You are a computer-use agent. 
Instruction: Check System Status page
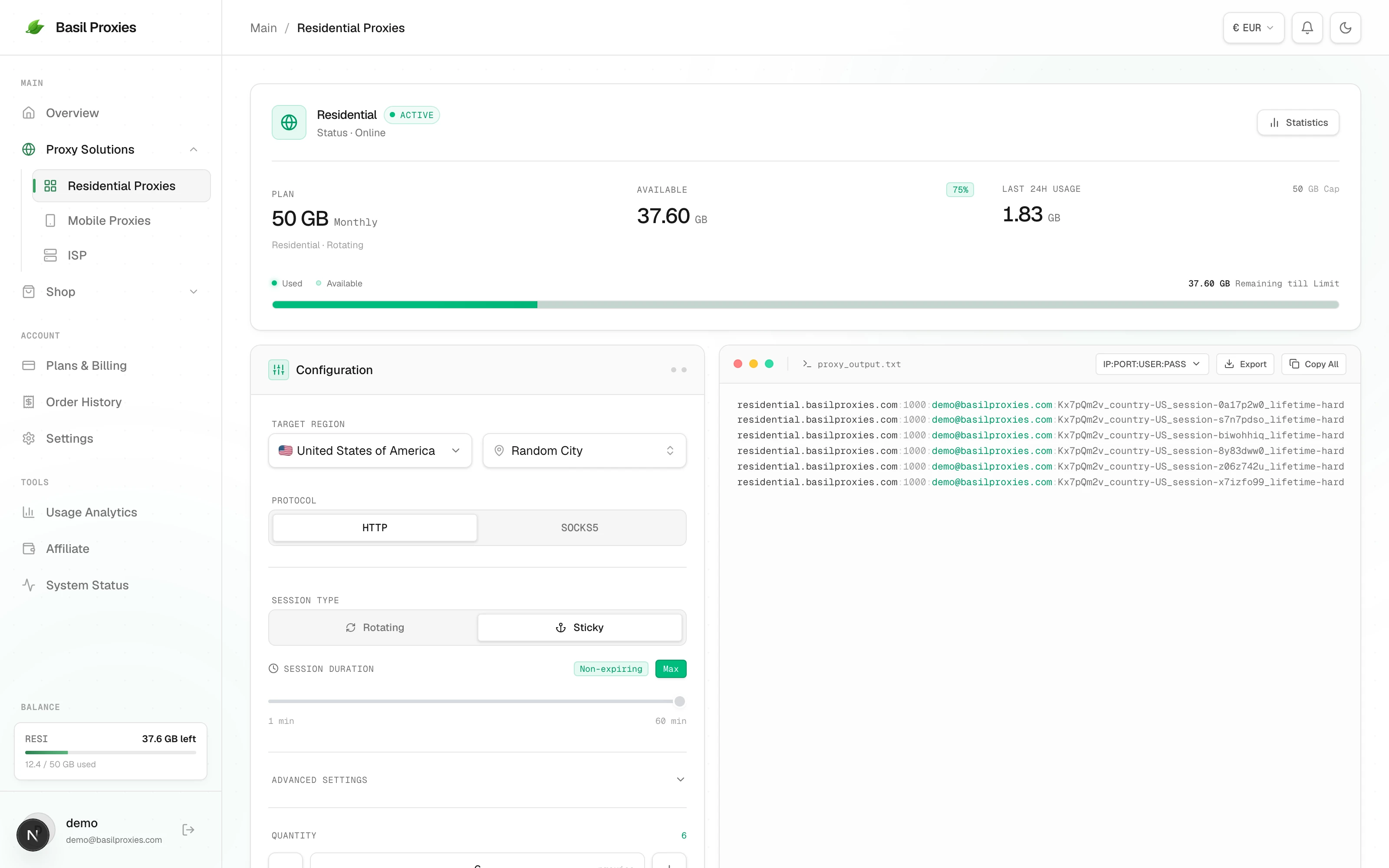tap(111, 585)
